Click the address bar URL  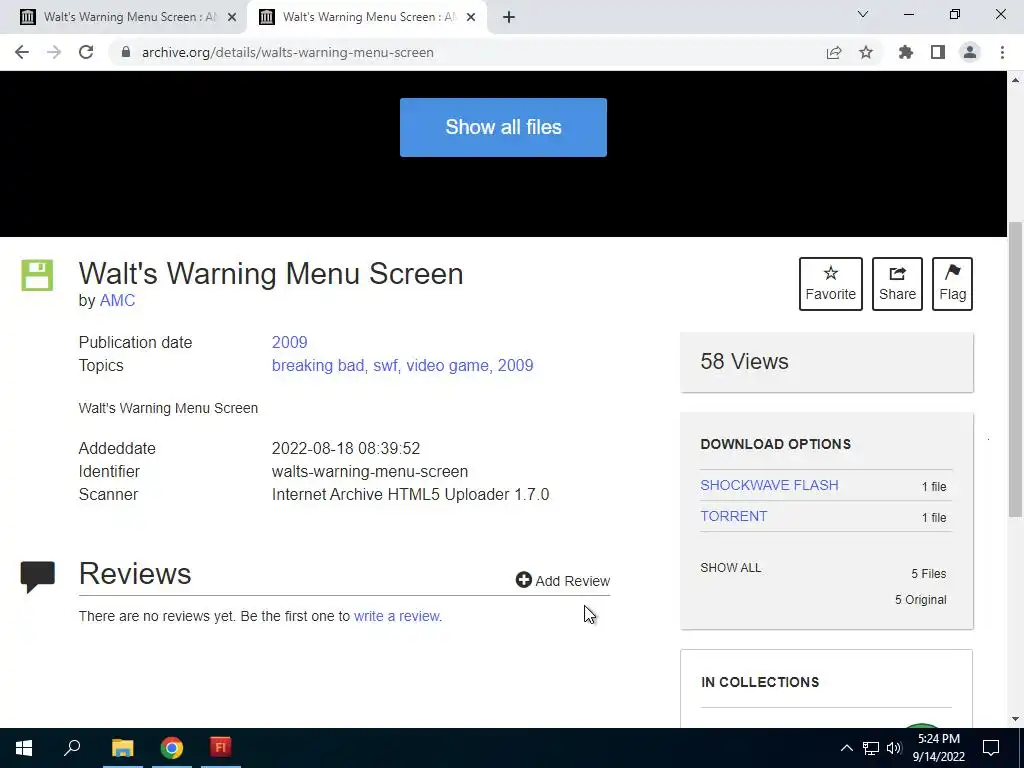(x=287, y=52)
